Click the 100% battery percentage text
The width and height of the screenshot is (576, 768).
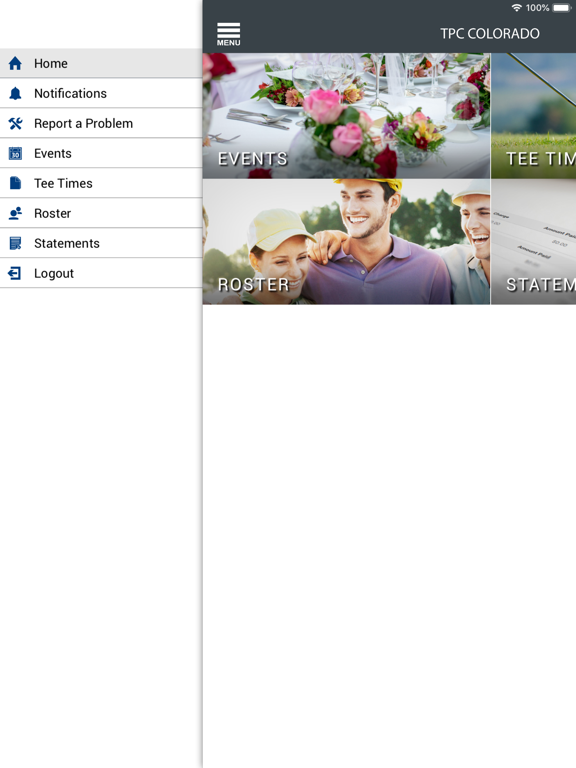tap(537, 8)
